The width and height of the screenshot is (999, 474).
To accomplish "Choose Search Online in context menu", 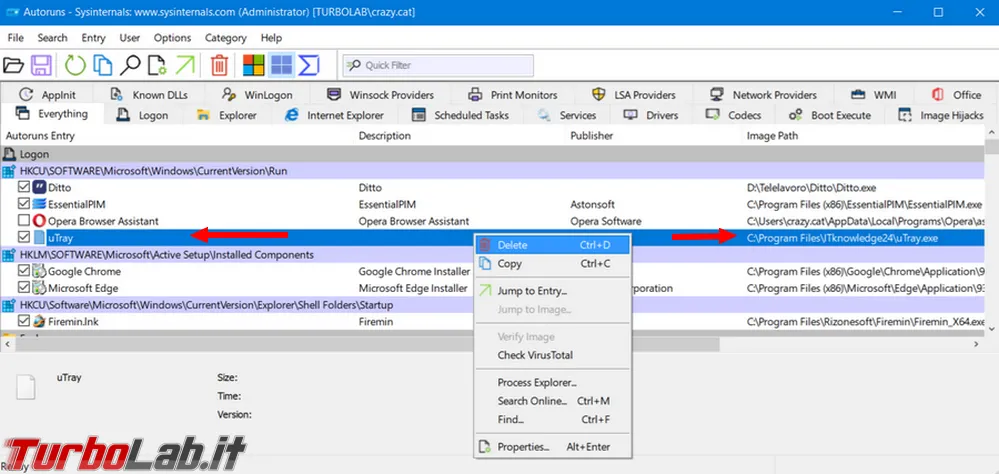I will pyautogui.click(x=553, y=401).
